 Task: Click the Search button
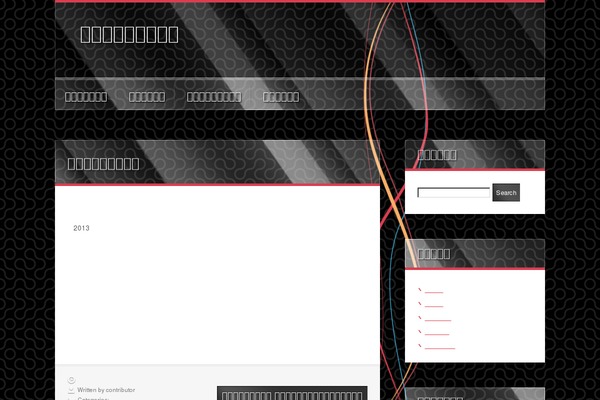(x=506, y=193)
